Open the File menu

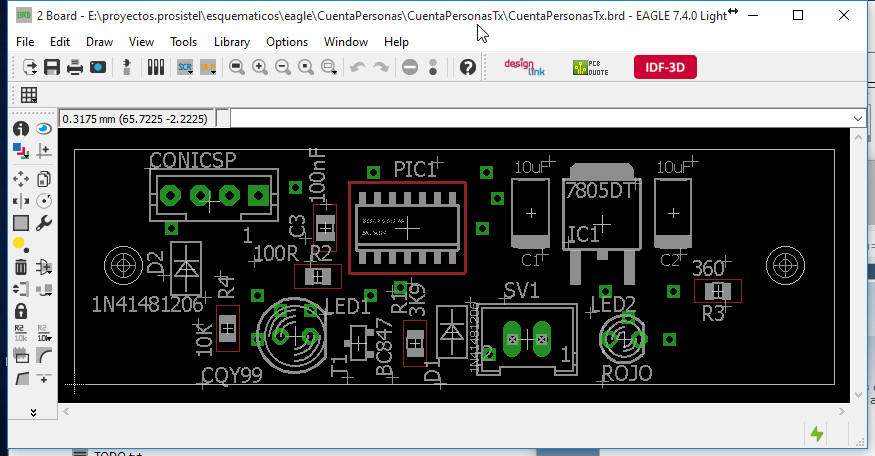25,42
